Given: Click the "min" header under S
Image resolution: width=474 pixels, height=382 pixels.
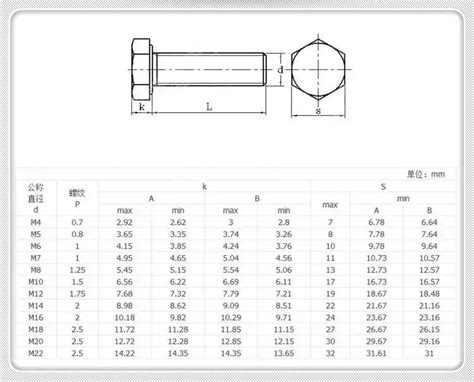Looking at the screenshot, I should click(x=403, y=199).
